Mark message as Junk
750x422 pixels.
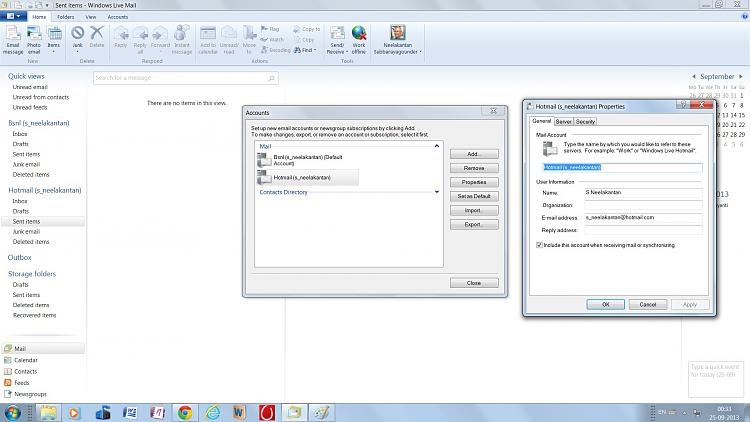point(77,39)
